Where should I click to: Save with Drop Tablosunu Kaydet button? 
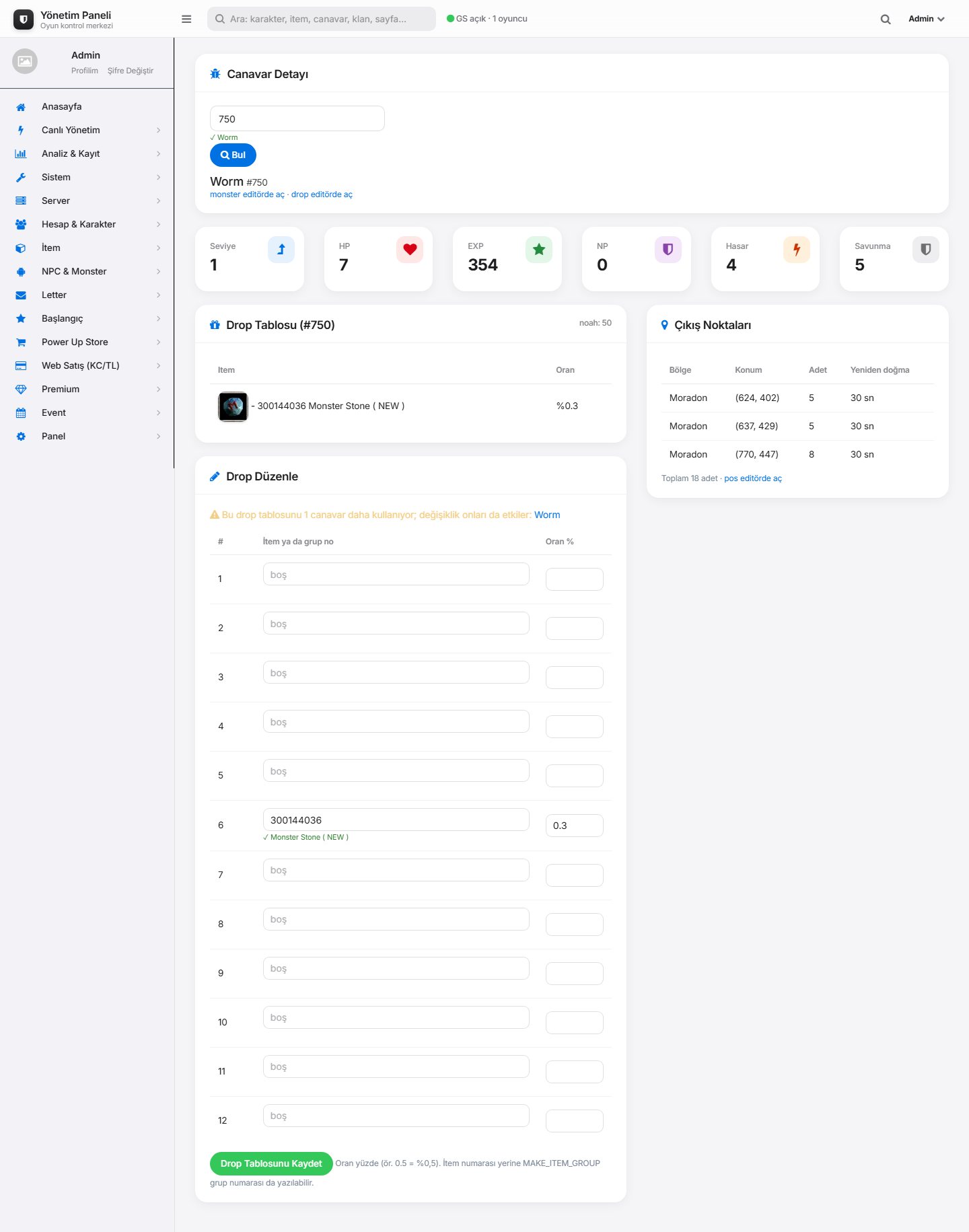pyautogui.click(x=271, y=1163)
